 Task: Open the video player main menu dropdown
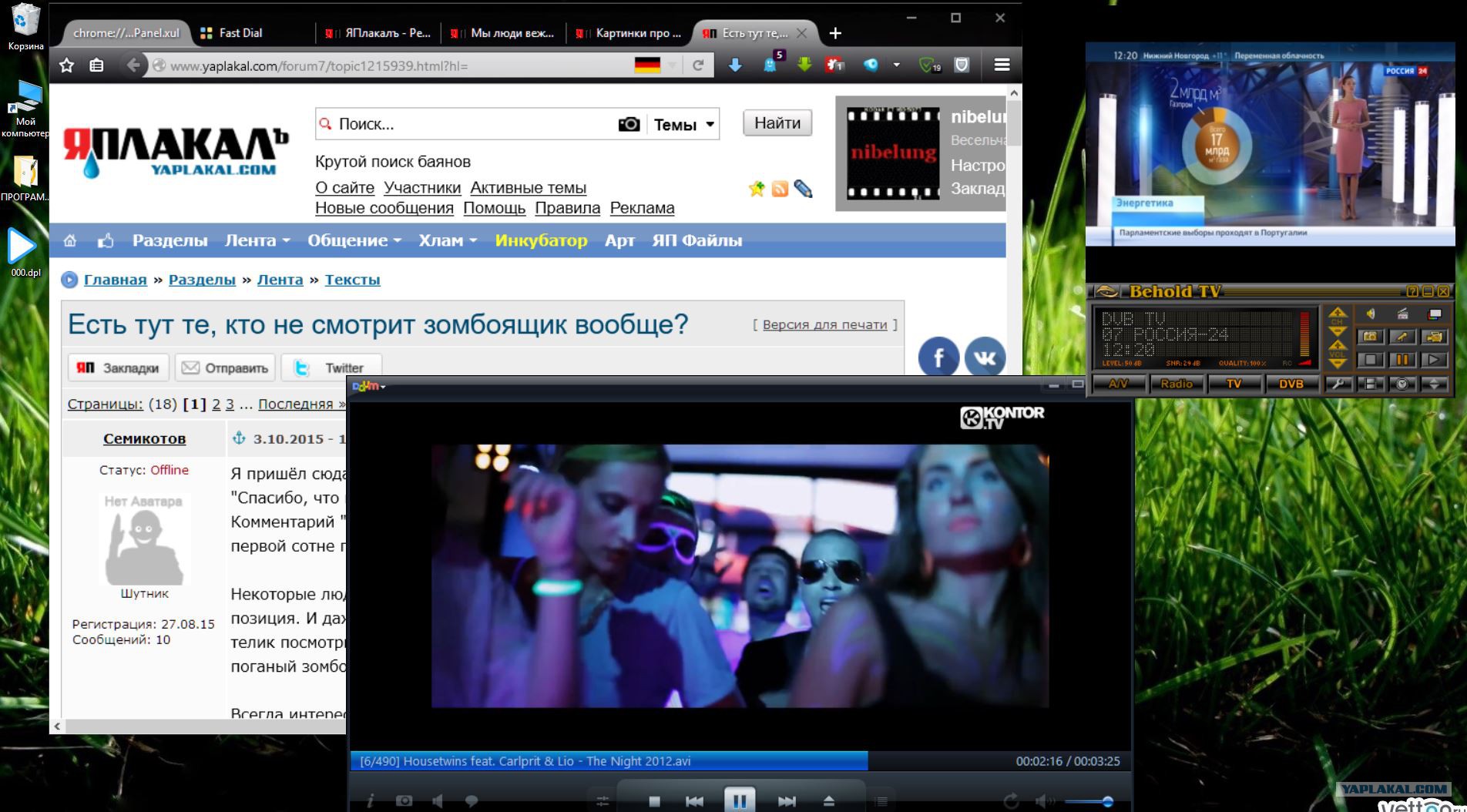pos(369,386)
